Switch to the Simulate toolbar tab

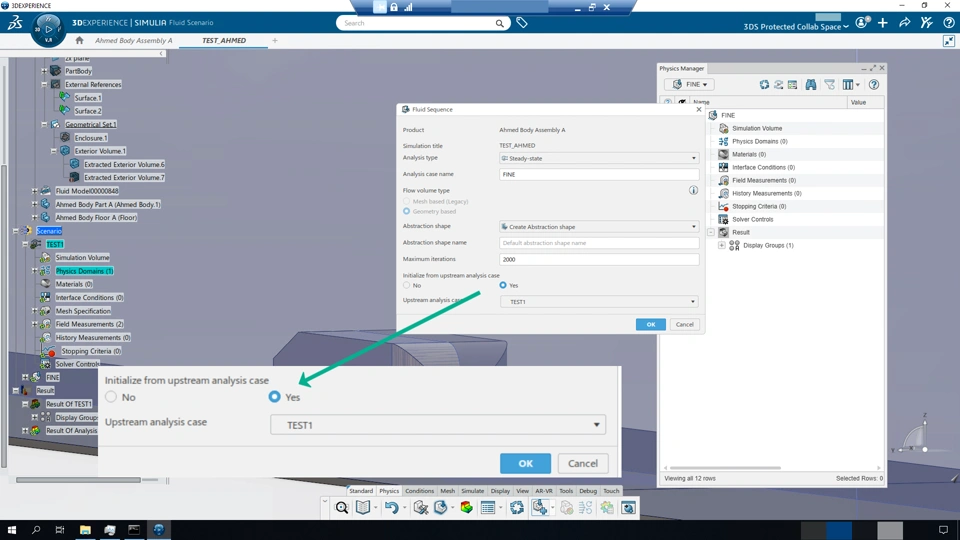pos(472,491)
